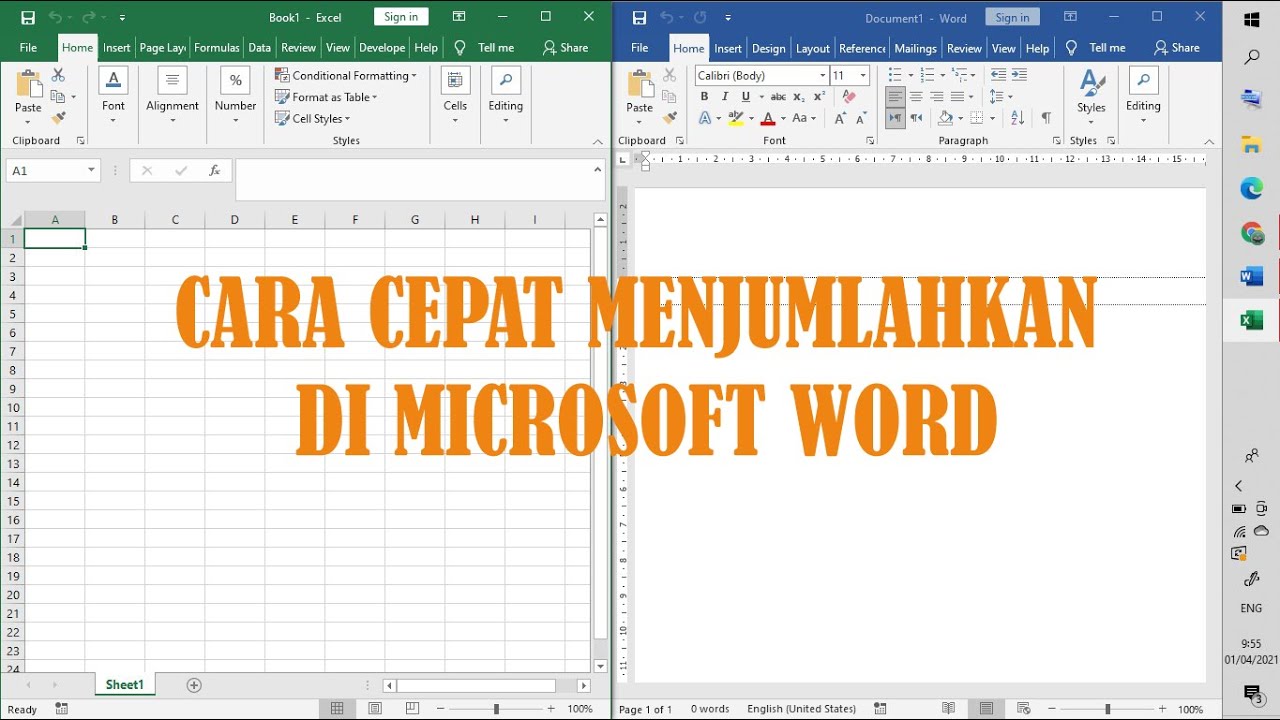Image resolution: width=1280 pixels, height=720 pixels.
Task: Click Increase Indent icon in Word
Action: [x=1019, y=75]
